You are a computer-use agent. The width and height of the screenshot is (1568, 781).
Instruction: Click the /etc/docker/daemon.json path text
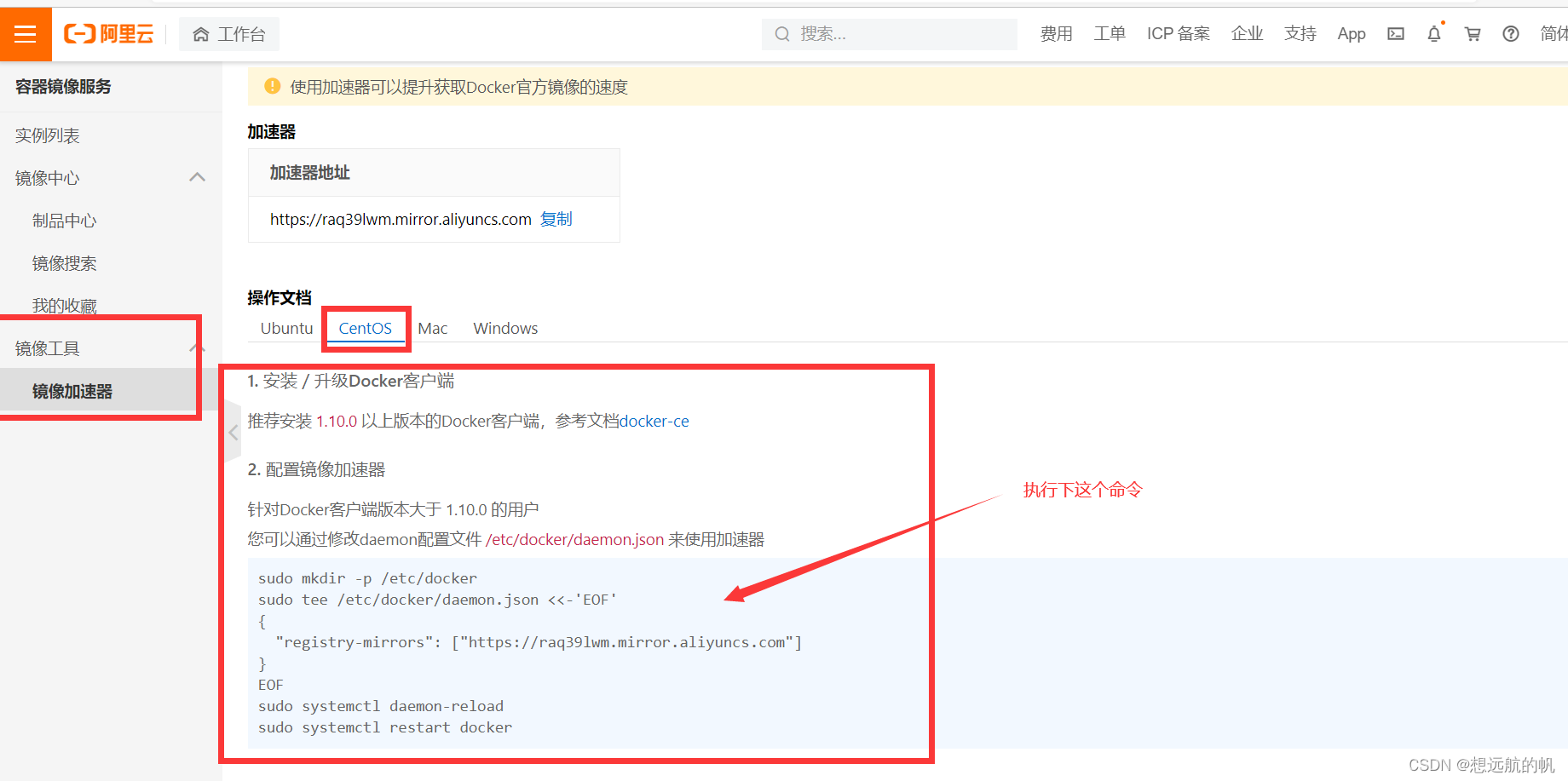click(x=574, y=539)
